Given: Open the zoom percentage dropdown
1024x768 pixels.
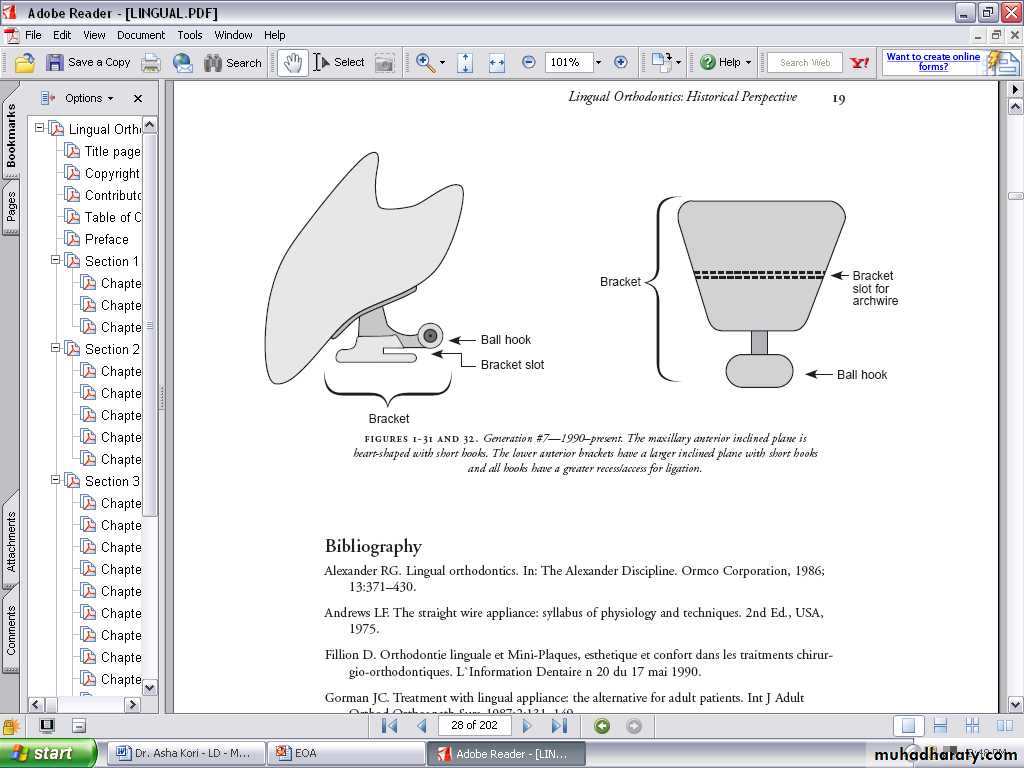Looking at the screenshot, I should (x=598, y=63).
